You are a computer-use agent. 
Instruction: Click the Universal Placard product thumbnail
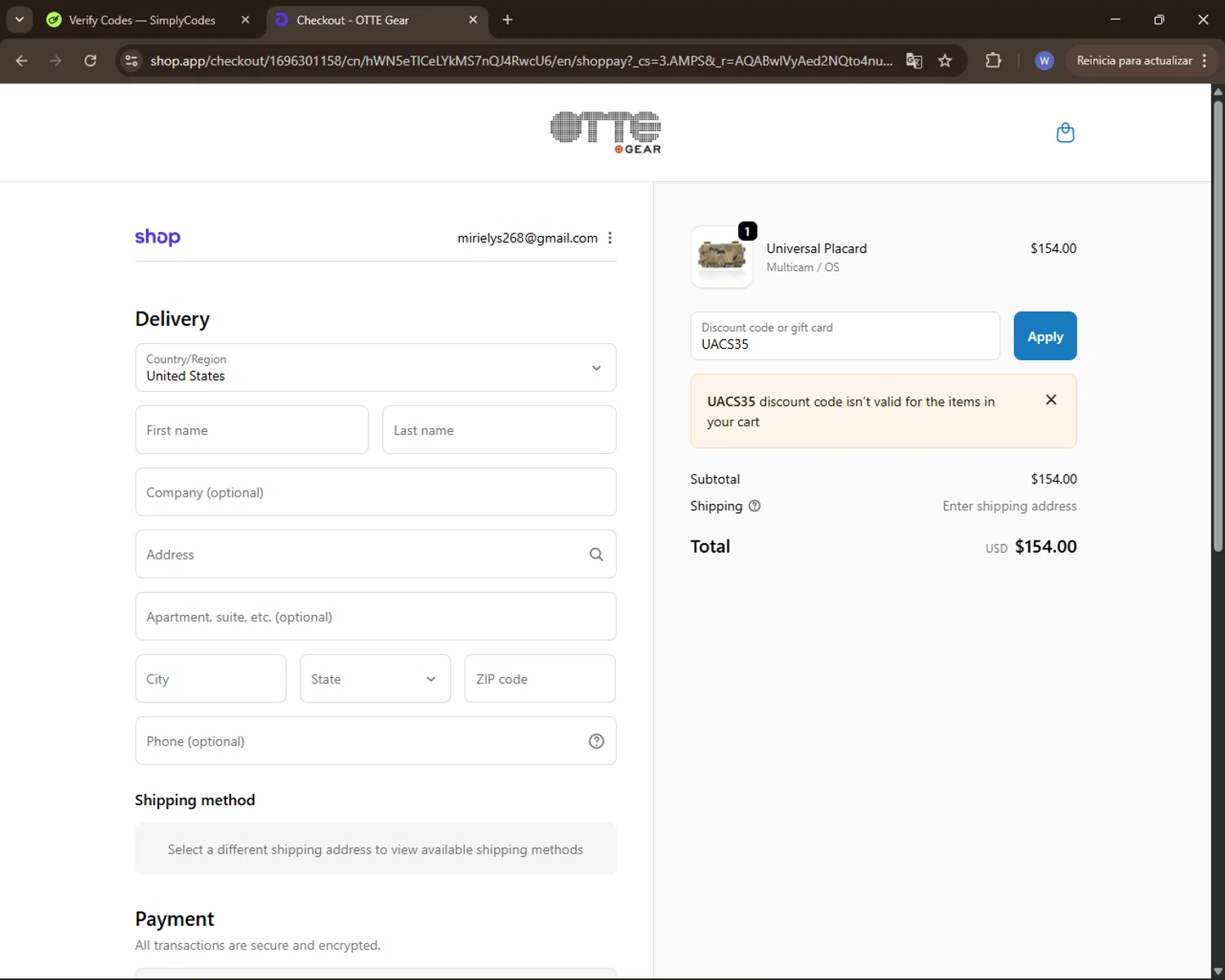click(722, 256)
